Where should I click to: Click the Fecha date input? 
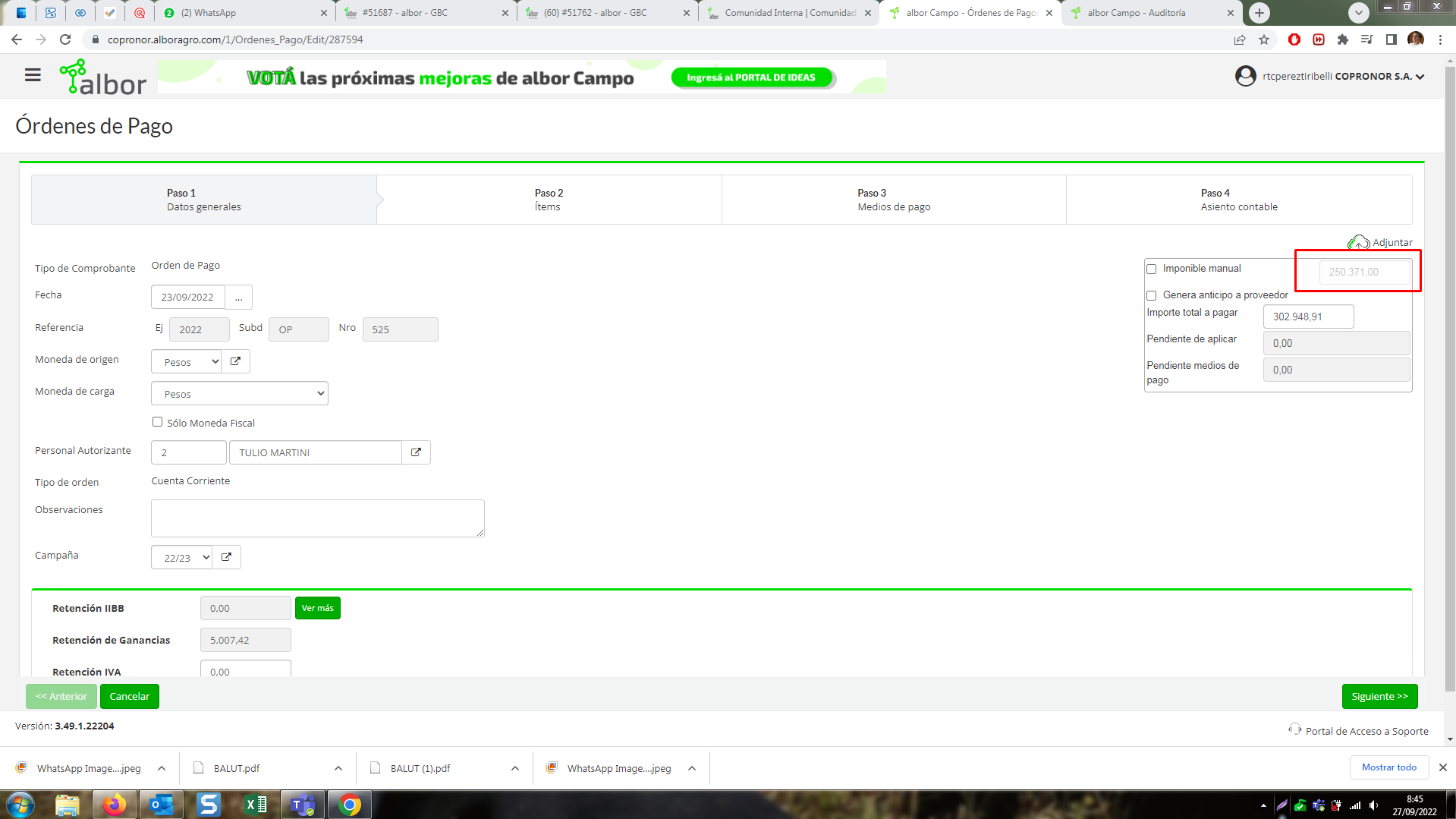(188, 298)
